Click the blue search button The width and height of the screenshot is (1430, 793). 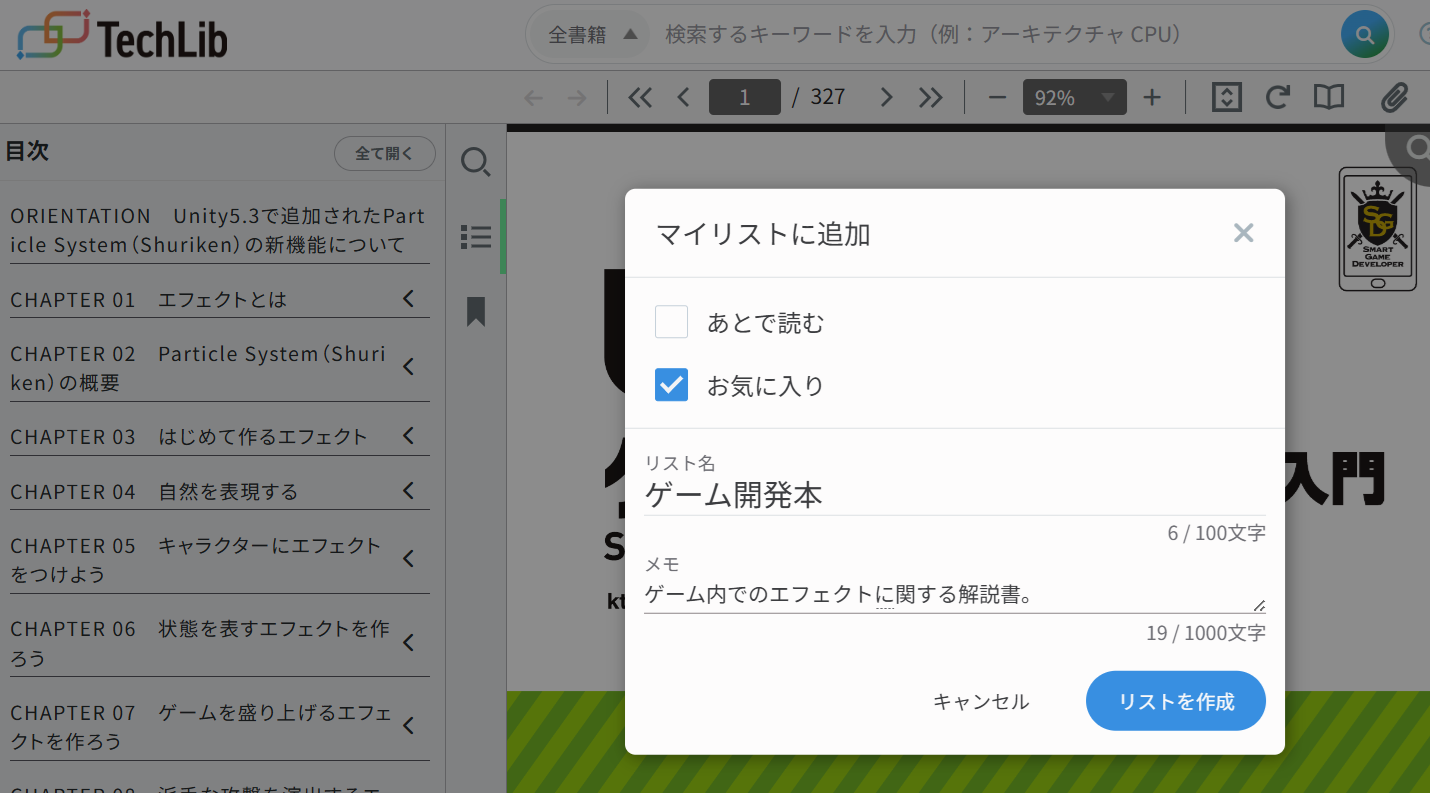[x=1364, y=33]
